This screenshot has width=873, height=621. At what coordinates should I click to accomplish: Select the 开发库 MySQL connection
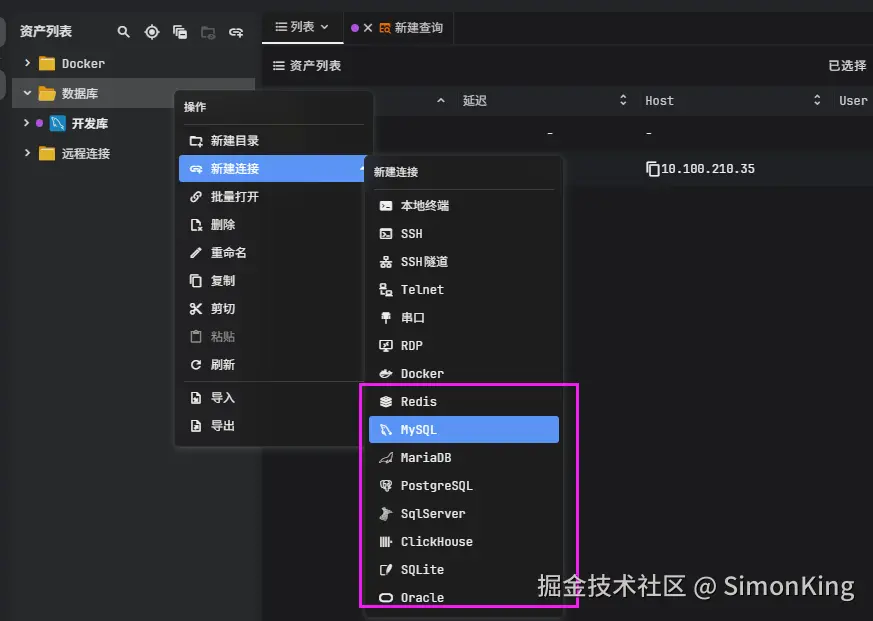click(x=89, y=123)
